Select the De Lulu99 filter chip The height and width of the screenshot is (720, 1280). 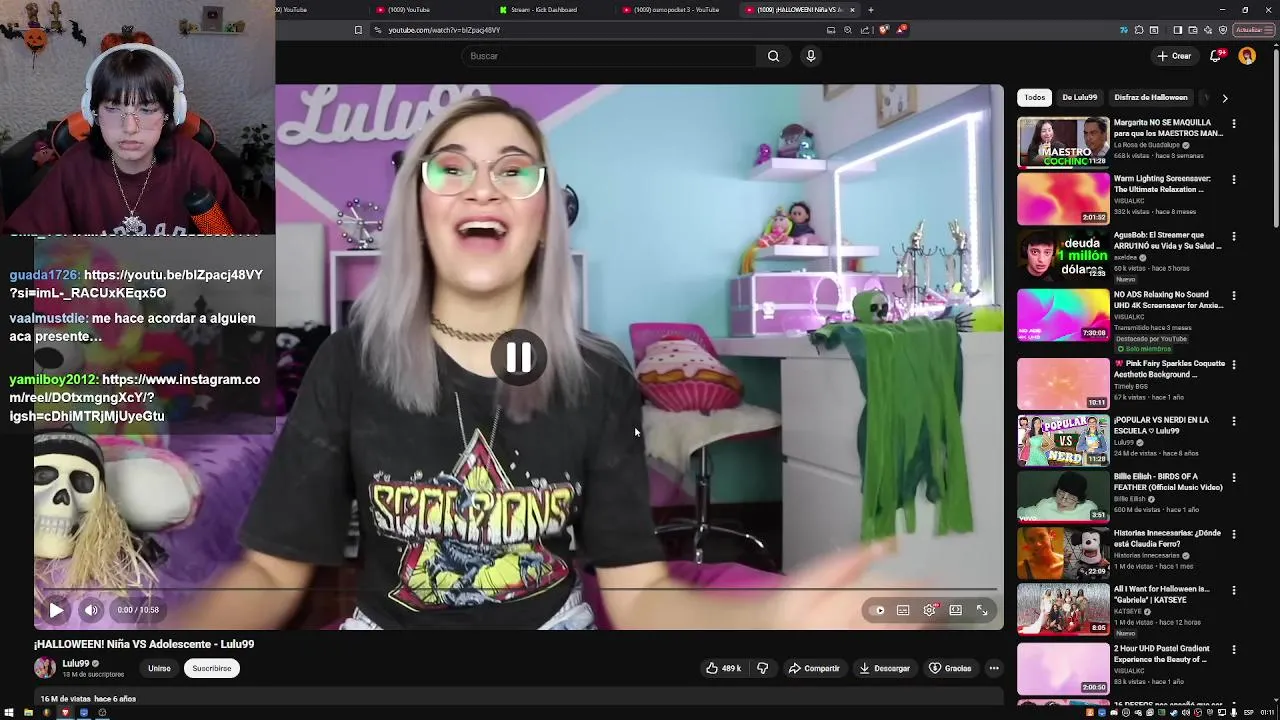point(1080,97)
